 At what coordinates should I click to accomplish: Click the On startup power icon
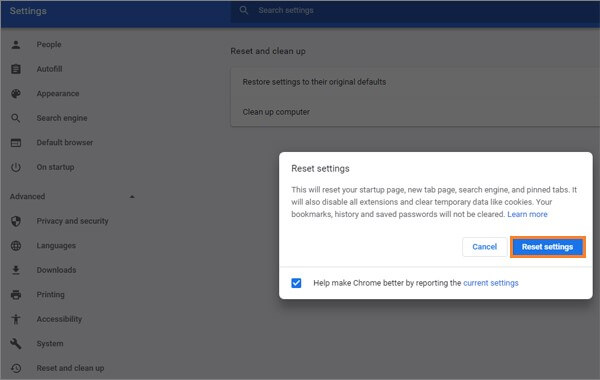pos(16,167)
